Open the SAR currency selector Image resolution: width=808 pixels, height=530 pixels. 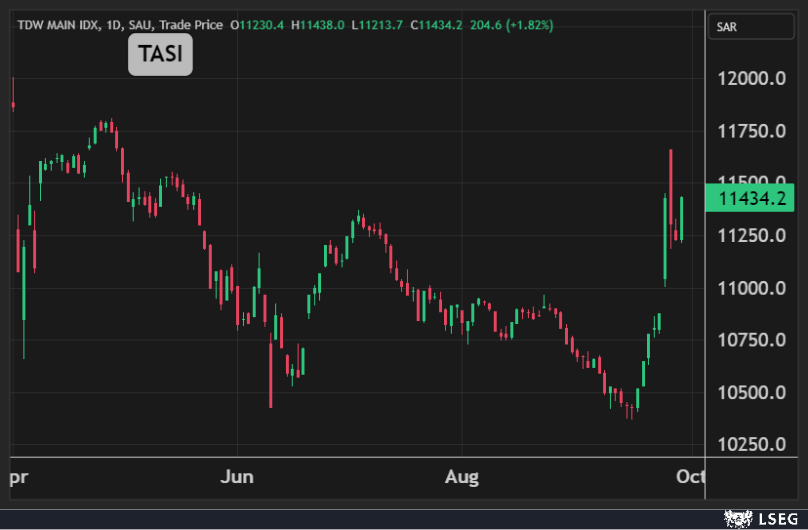point(750,27)
